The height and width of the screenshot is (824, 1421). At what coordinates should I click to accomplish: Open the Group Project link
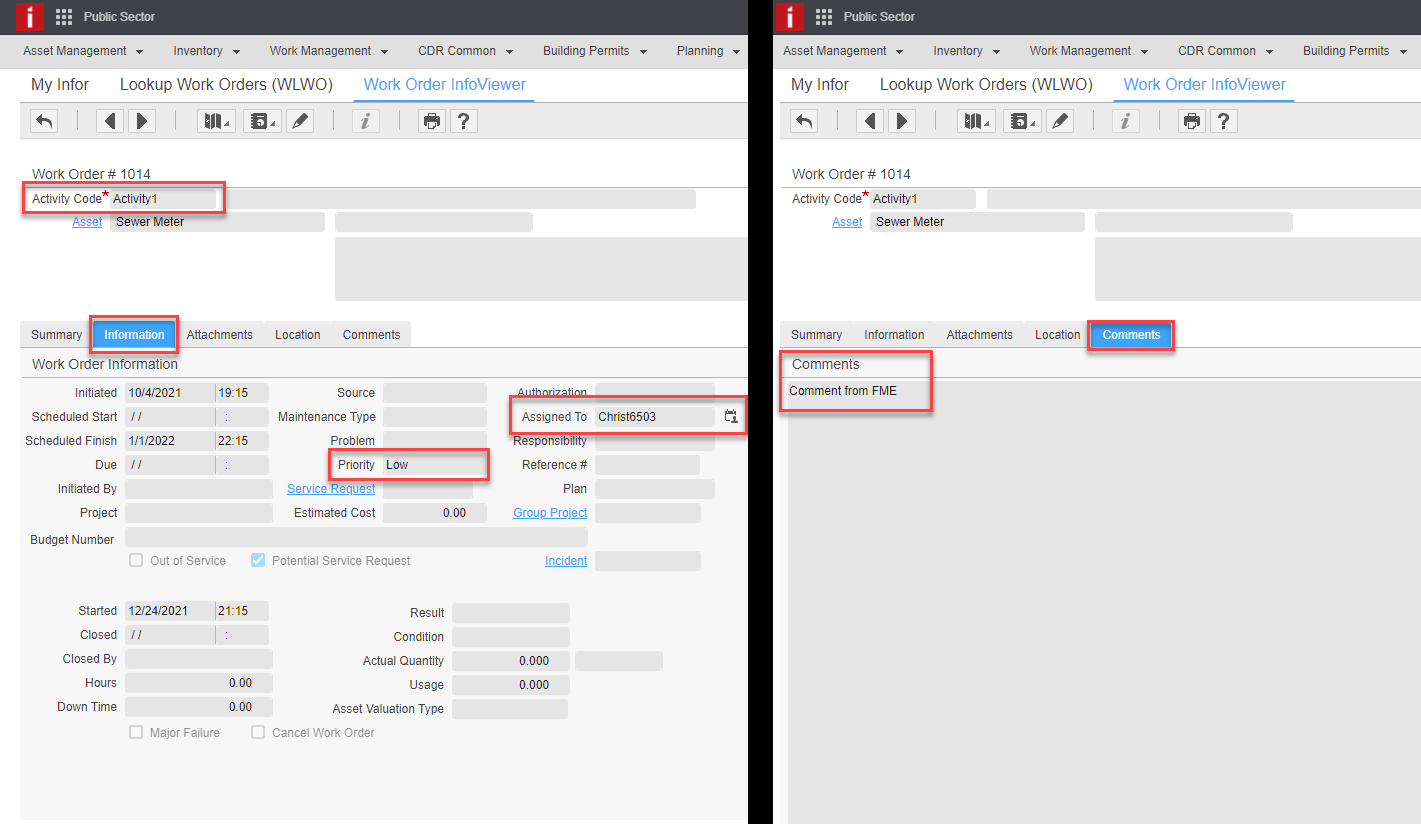[550, 513]
